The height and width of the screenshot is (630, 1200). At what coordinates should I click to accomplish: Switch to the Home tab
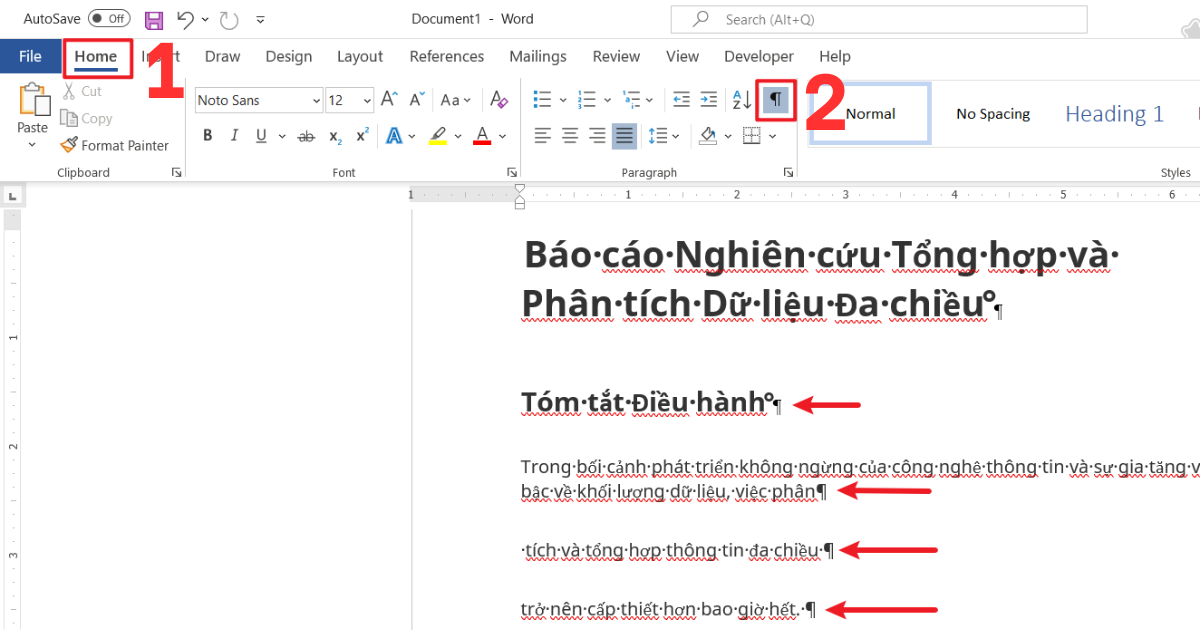96,56
